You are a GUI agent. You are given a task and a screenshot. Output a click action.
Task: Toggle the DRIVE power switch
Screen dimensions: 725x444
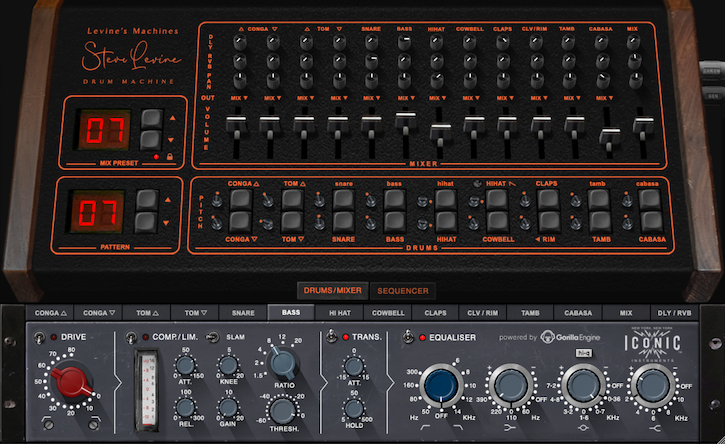pos(40,337)
